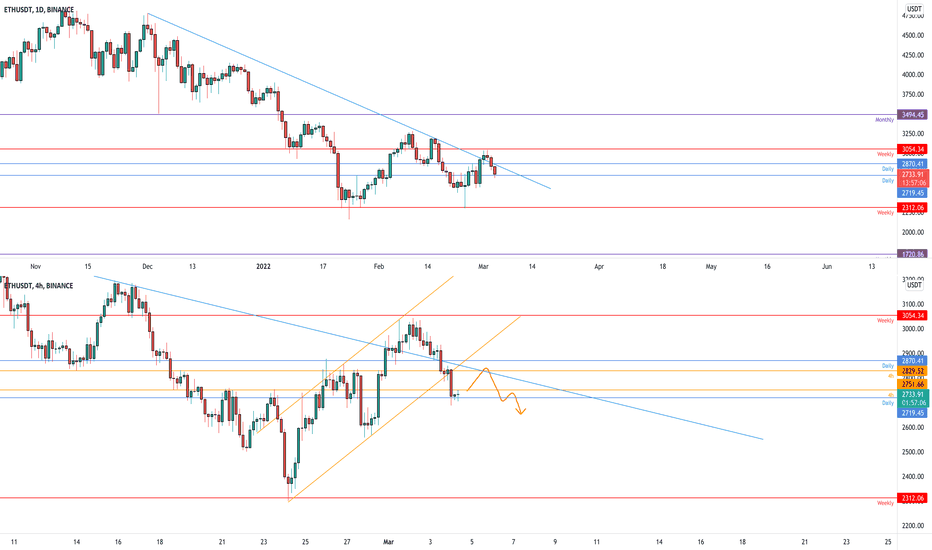Click the 4500.00 price axis value
The height and width of the screenshot is (550, 932).
click(x=913, y=36)
